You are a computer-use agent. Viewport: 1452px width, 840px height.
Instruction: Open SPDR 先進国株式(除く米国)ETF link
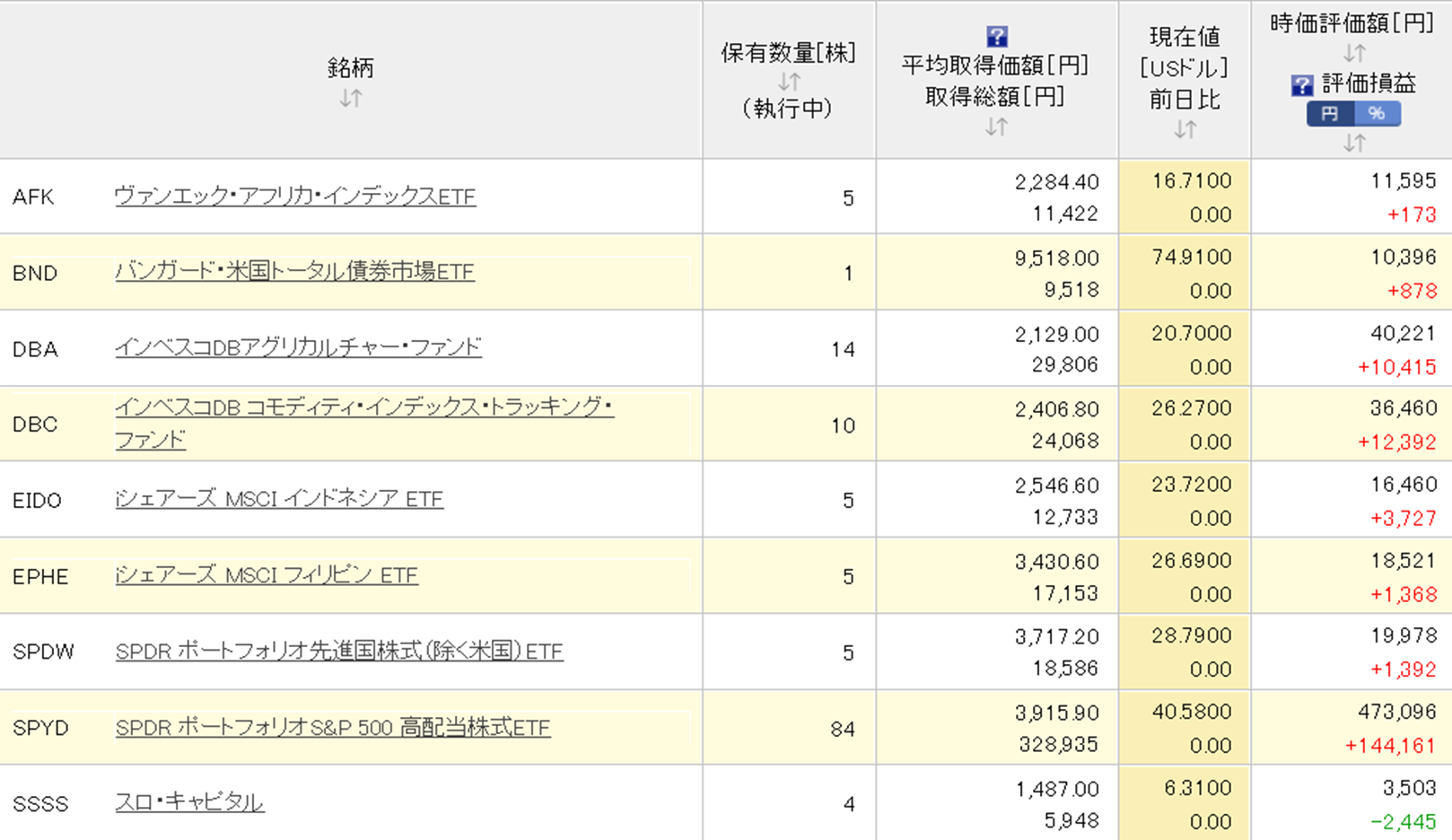coord(339,652)
